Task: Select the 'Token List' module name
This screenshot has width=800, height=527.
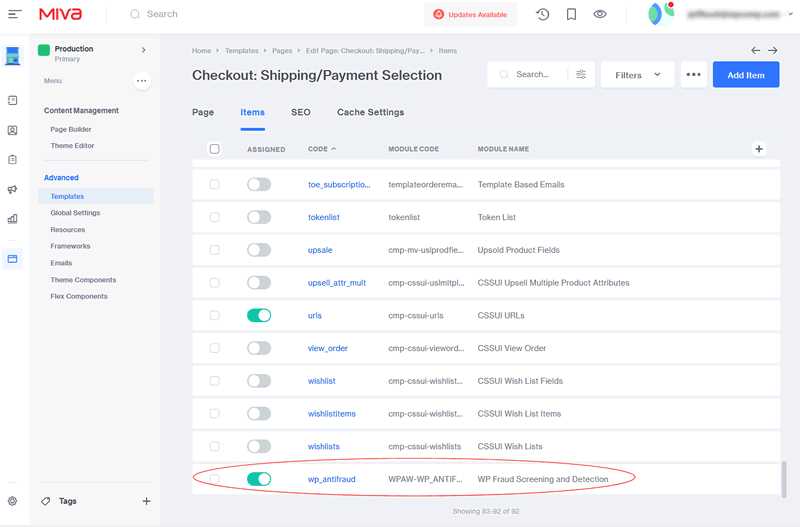Action: coord(496,217)
